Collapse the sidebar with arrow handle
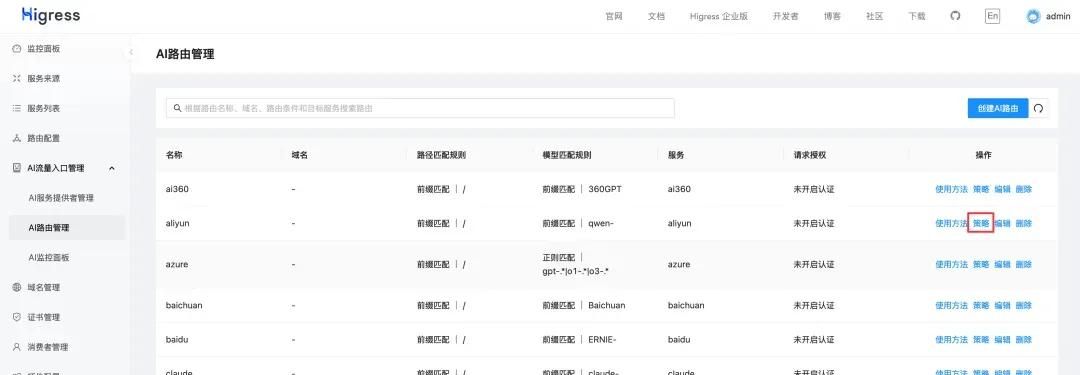This screenshot has height=375, width=1080. 131,52
